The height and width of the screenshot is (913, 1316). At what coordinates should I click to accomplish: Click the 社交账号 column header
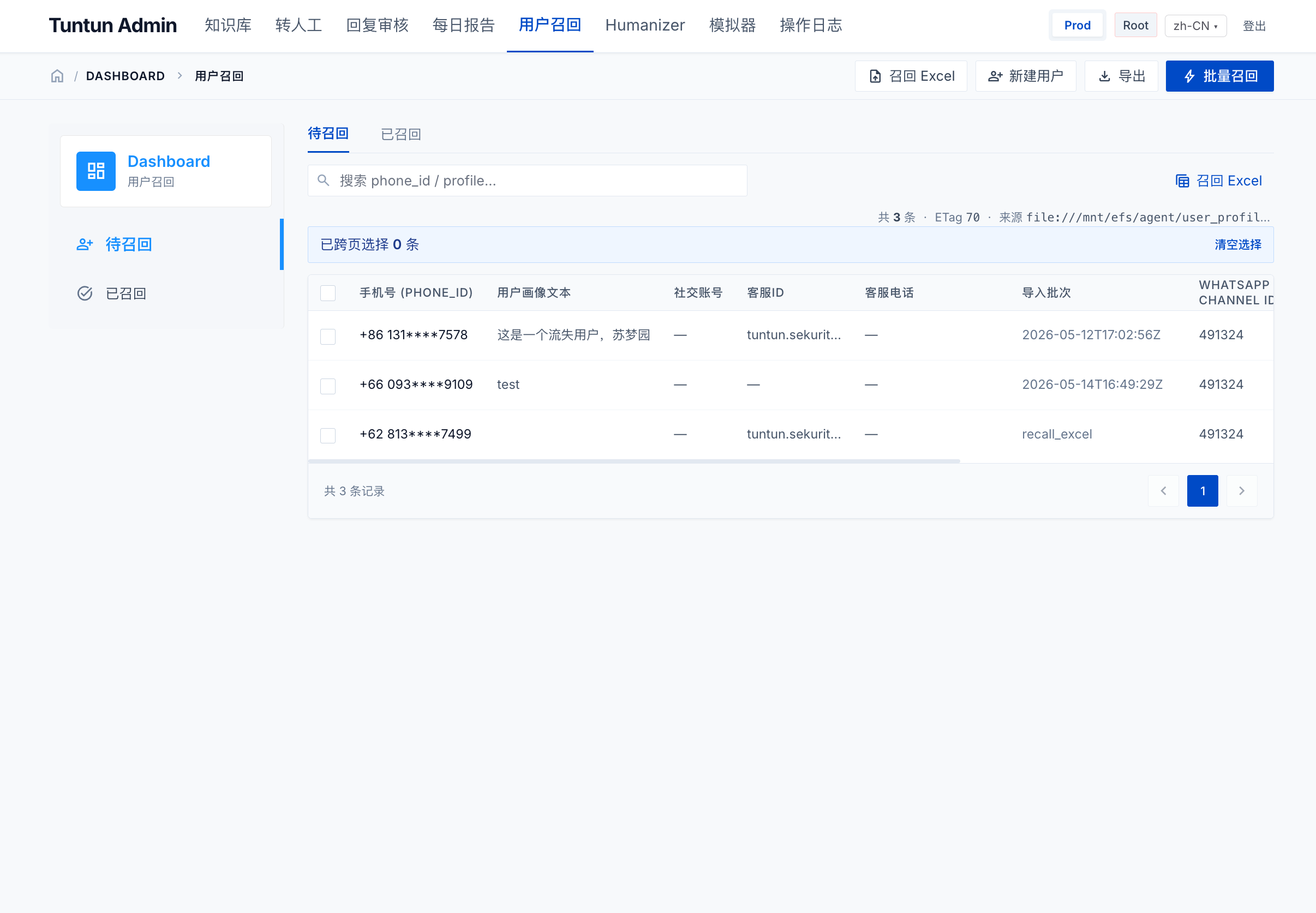coord(698,293)
